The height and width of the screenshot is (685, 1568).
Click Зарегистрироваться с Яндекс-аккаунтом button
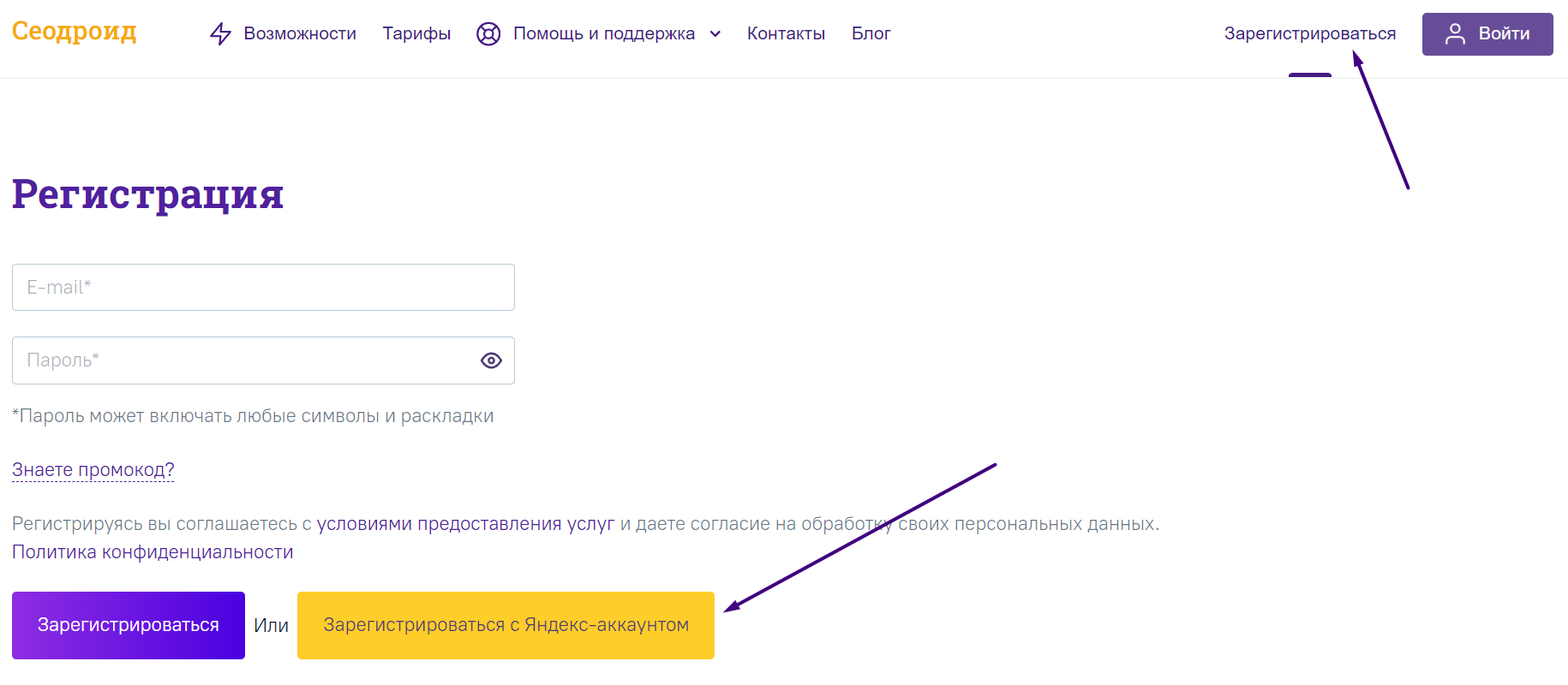(506, 625)
